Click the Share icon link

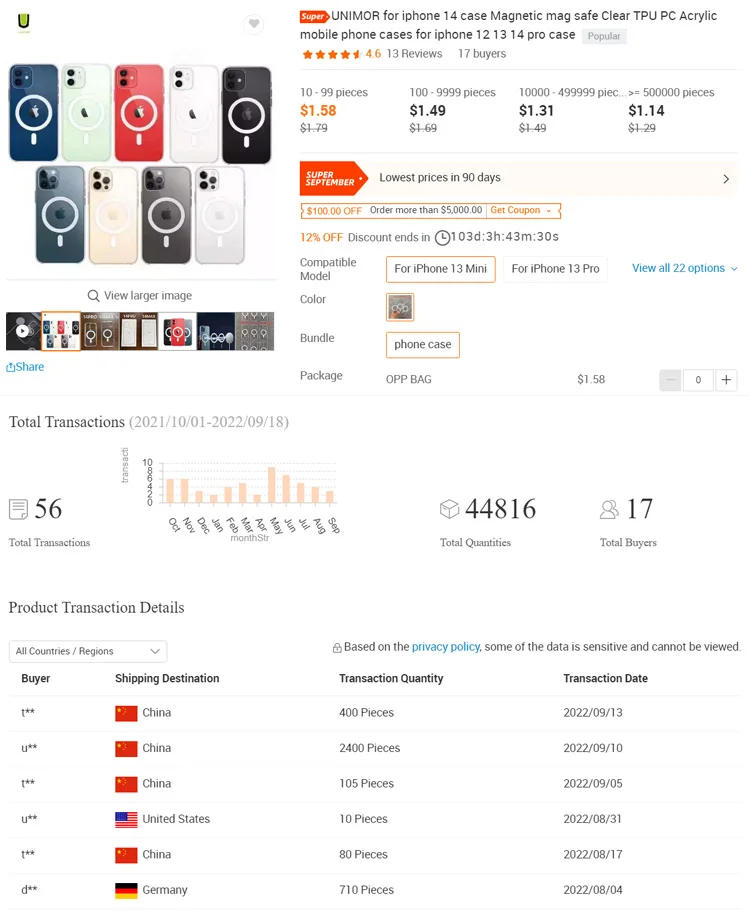(x=25, y=367)
